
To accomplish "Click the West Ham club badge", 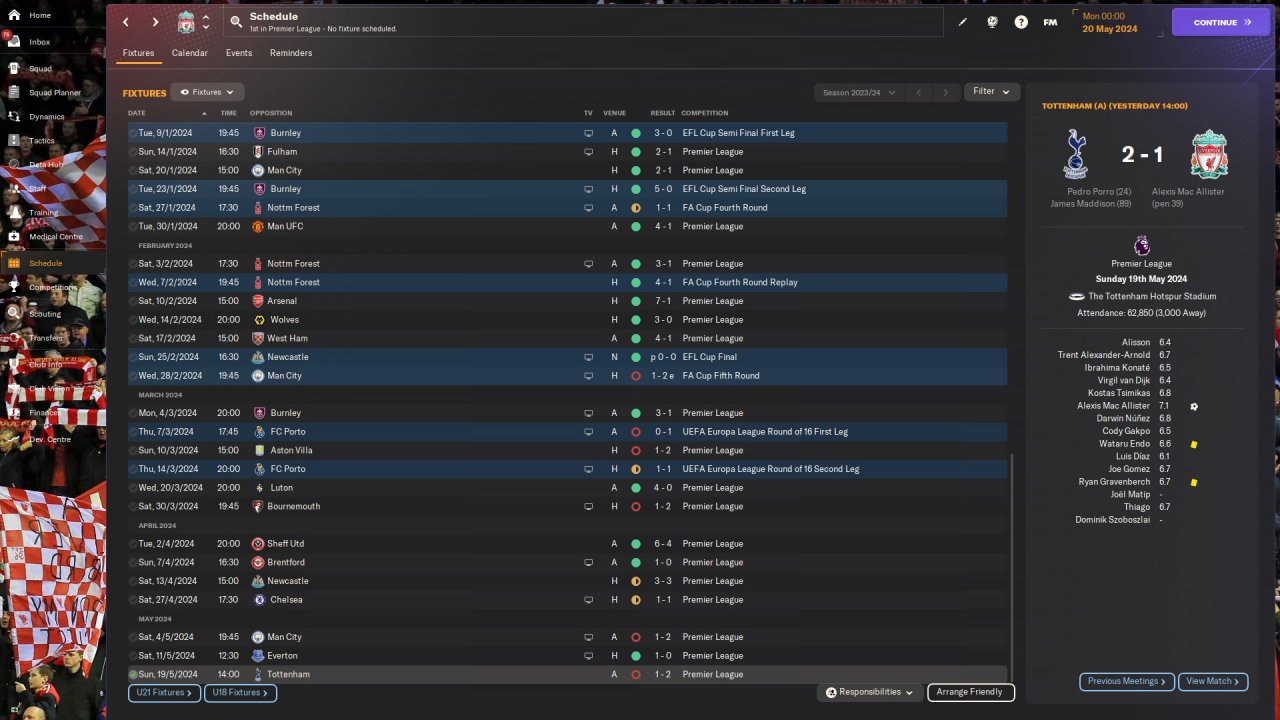I will click(x=259, y=338).
